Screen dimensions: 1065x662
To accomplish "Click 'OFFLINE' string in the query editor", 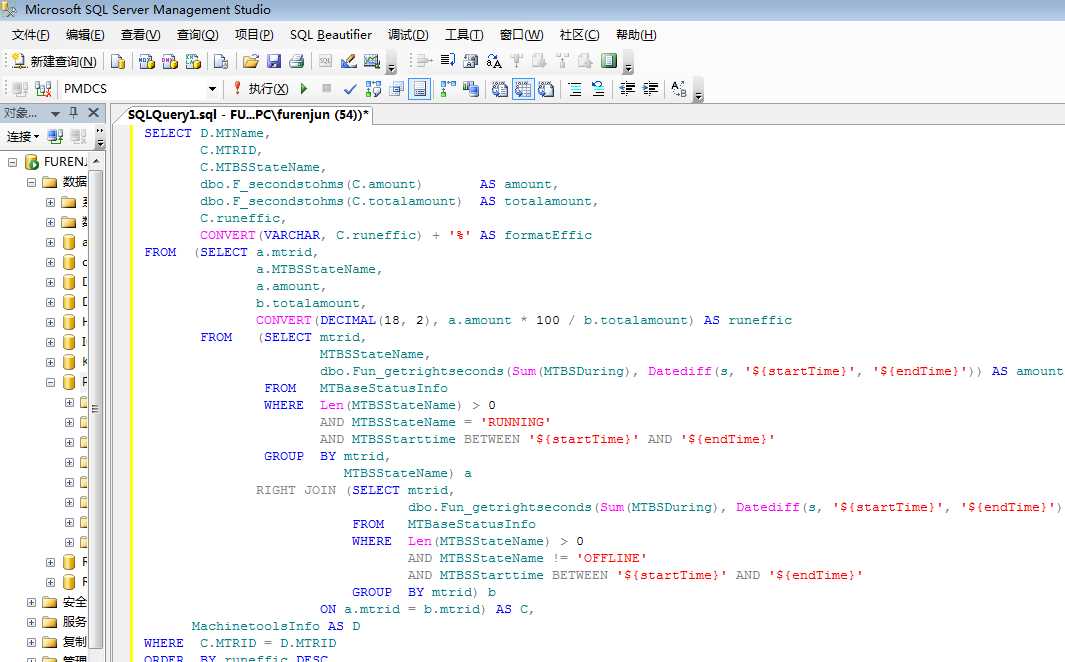I will click(x=611, y=558).
